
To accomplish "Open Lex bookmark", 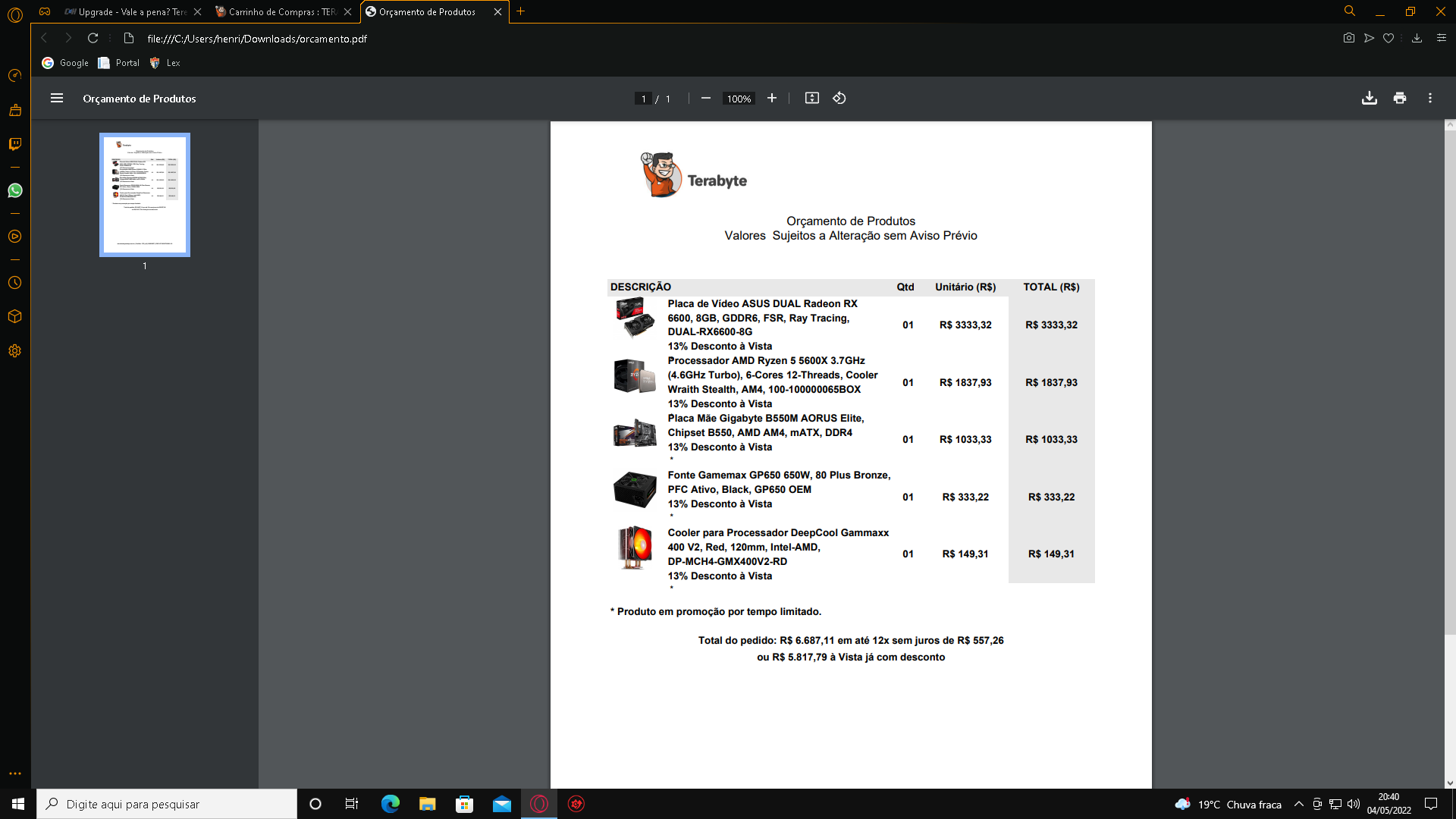I will tap(165, 63).
